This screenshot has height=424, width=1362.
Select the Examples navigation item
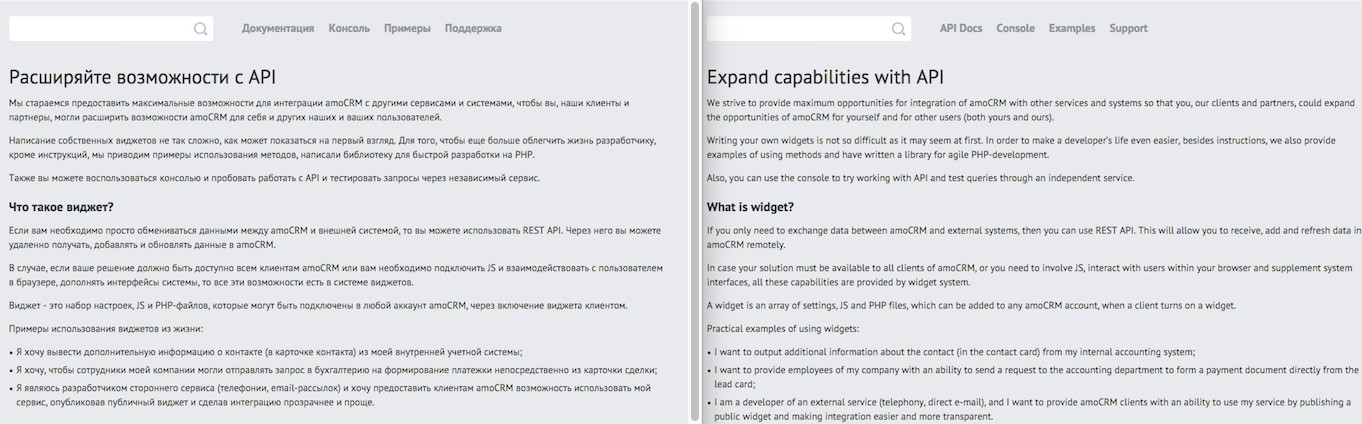pos(1072,28)
